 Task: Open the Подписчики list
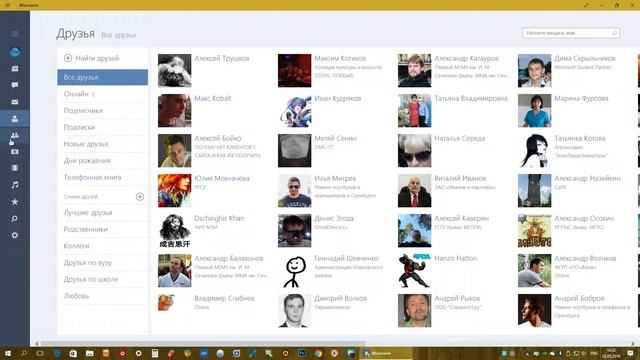(x=102, y=111)
